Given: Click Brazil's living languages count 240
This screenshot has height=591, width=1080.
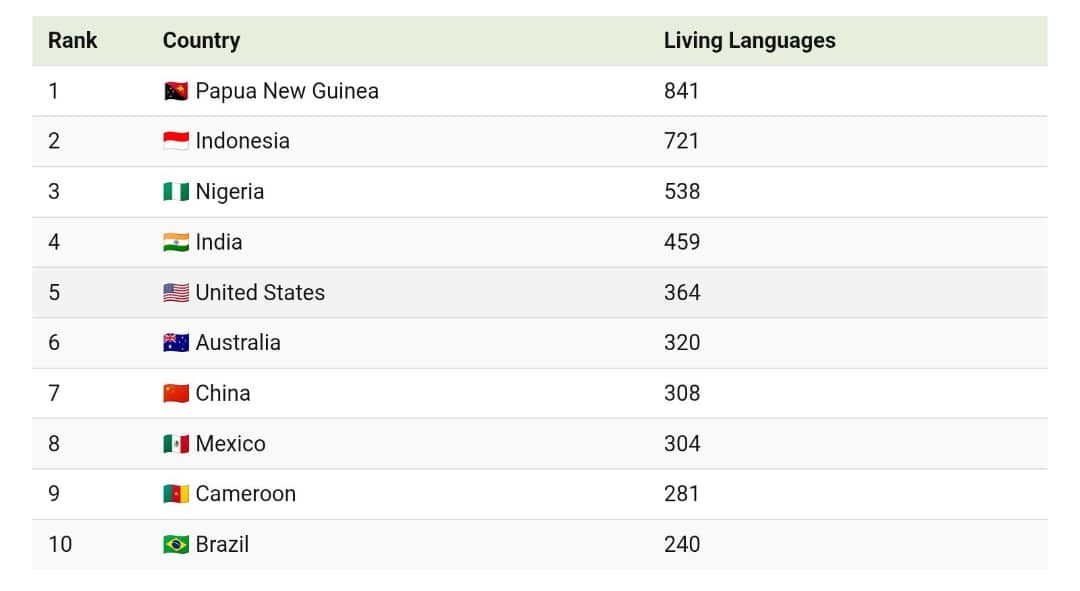Looking at the screenshot, I should [681, 544].
